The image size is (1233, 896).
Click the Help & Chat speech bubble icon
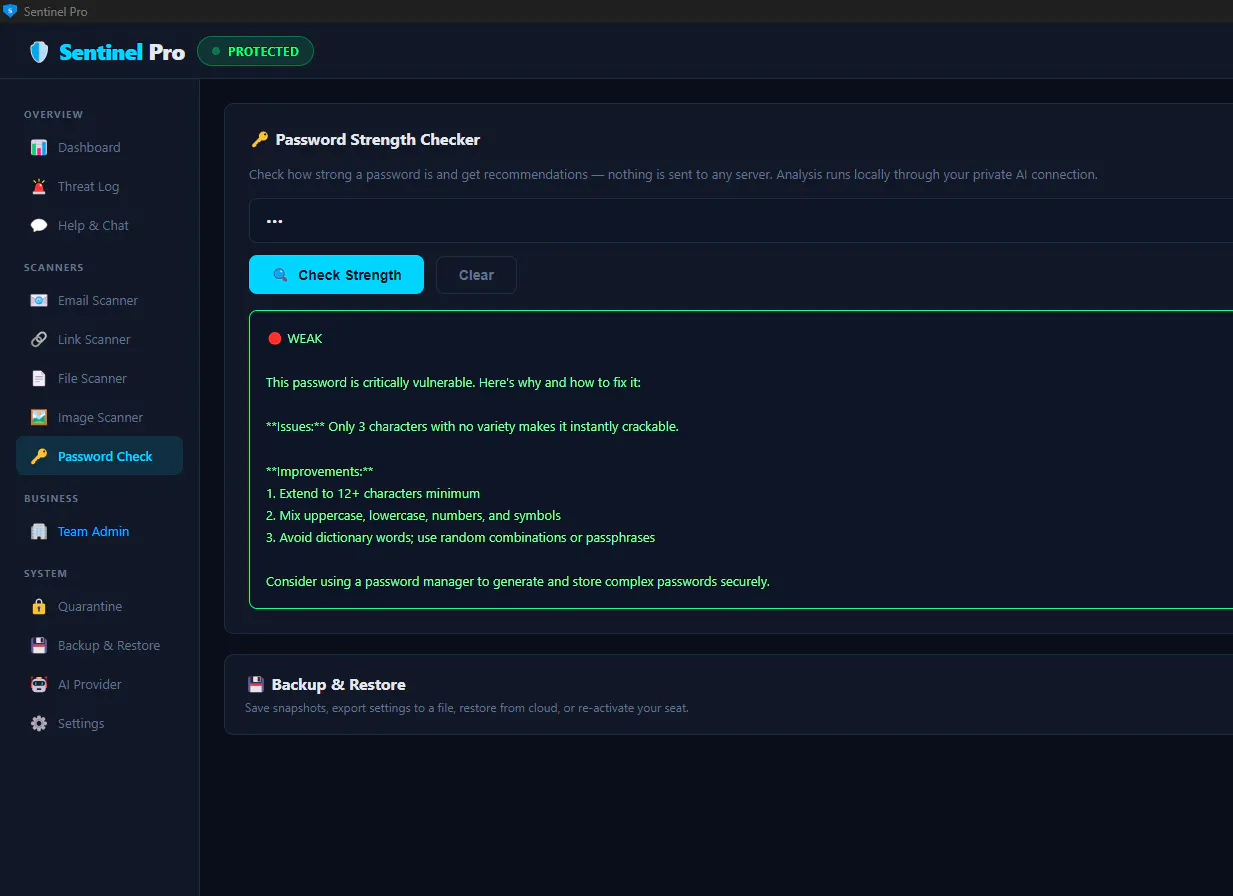(39, 226)
